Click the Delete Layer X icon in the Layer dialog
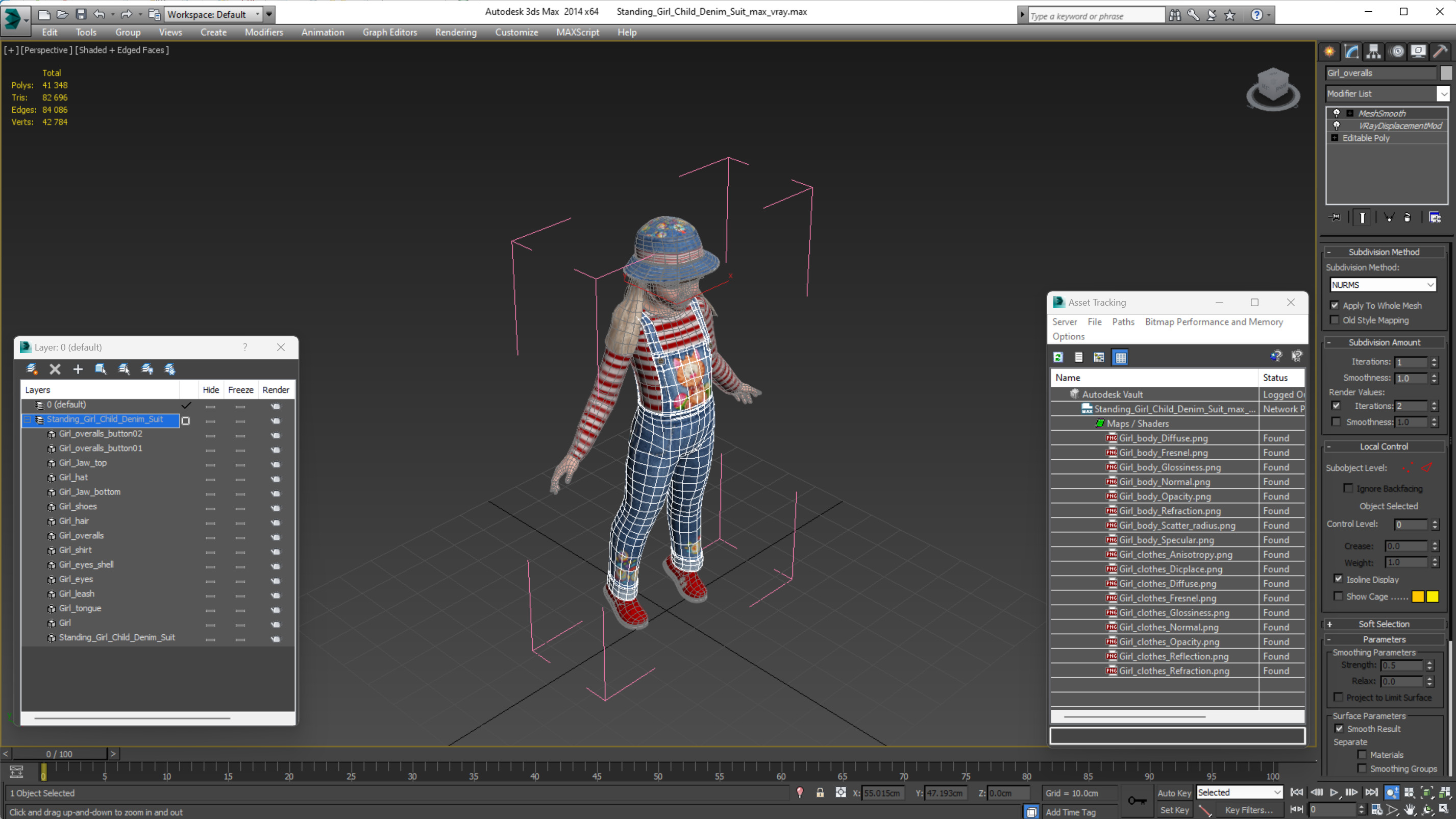1456x819 pixels. coord(55,369)
